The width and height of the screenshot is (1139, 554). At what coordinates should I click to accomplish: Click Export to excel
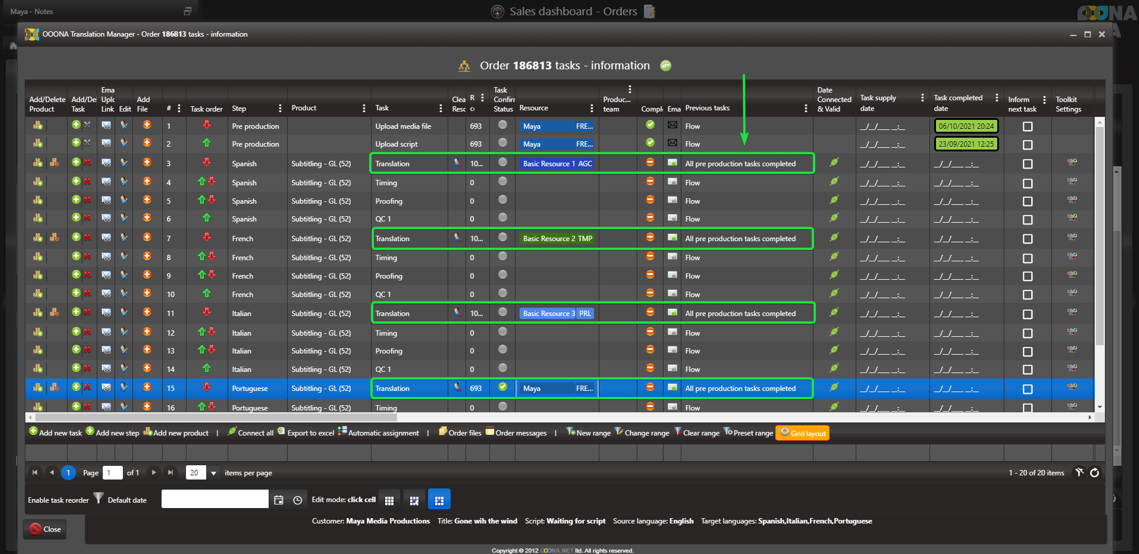tap(305, 433)
